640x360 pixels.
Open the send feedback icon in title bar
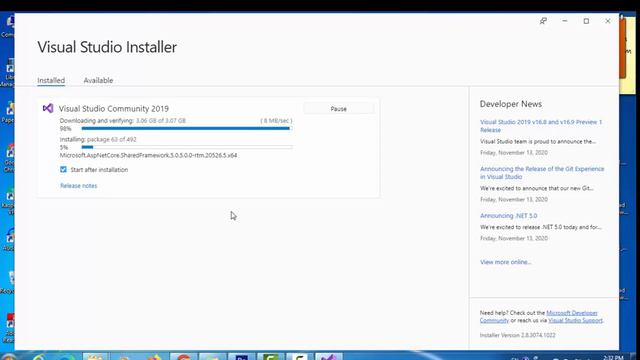543,21
